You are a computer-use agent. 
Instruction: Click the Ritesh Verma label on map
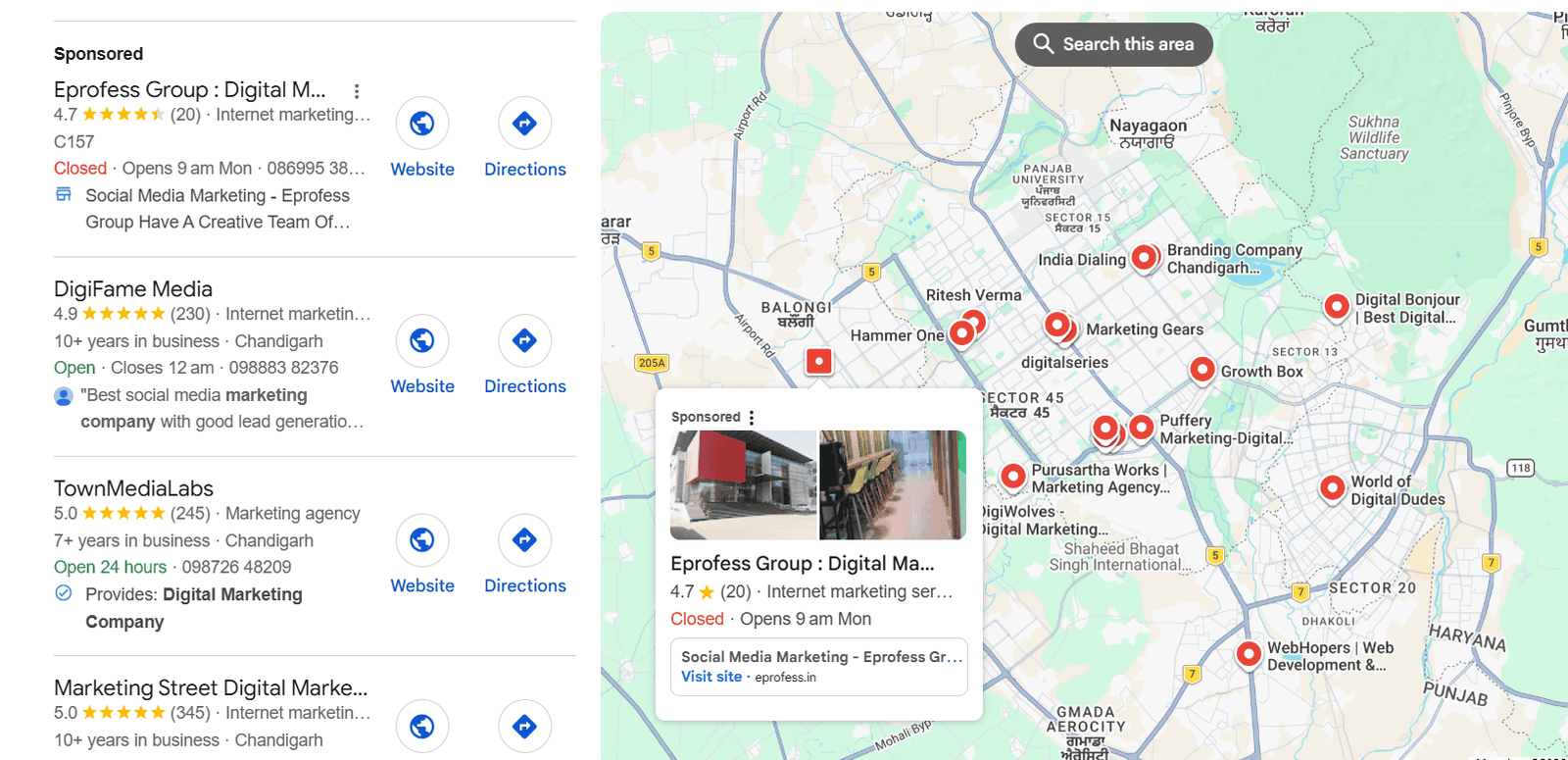click(x=973, y=295)
